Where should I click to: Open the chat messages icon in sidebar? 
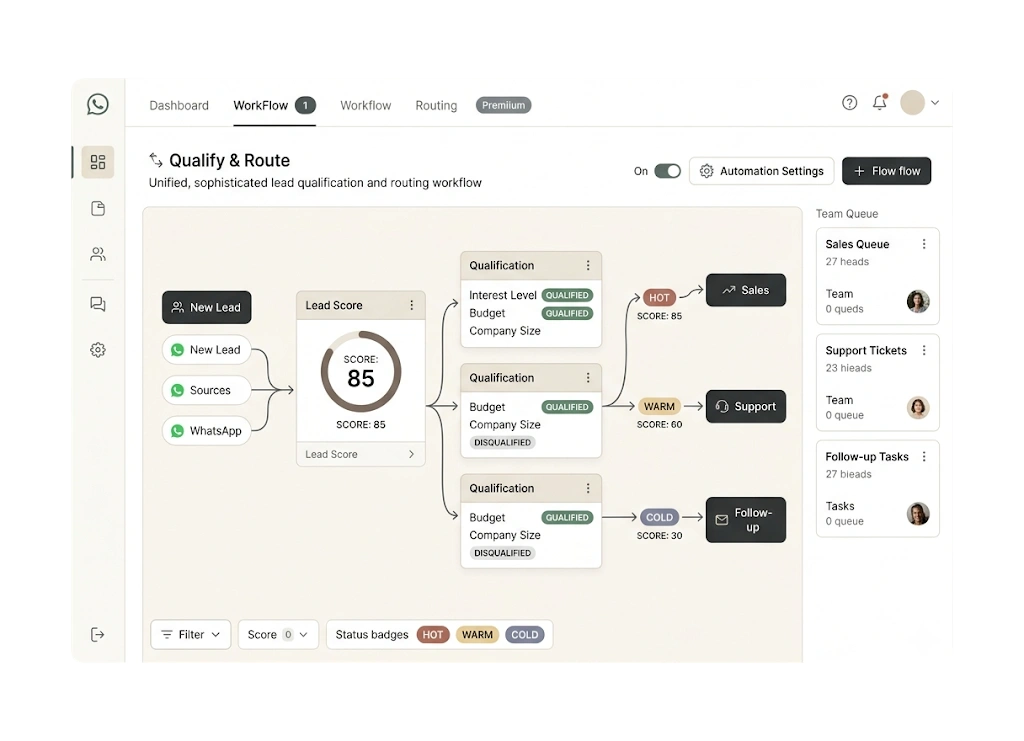pyautogui.click(x=98, y=304)
